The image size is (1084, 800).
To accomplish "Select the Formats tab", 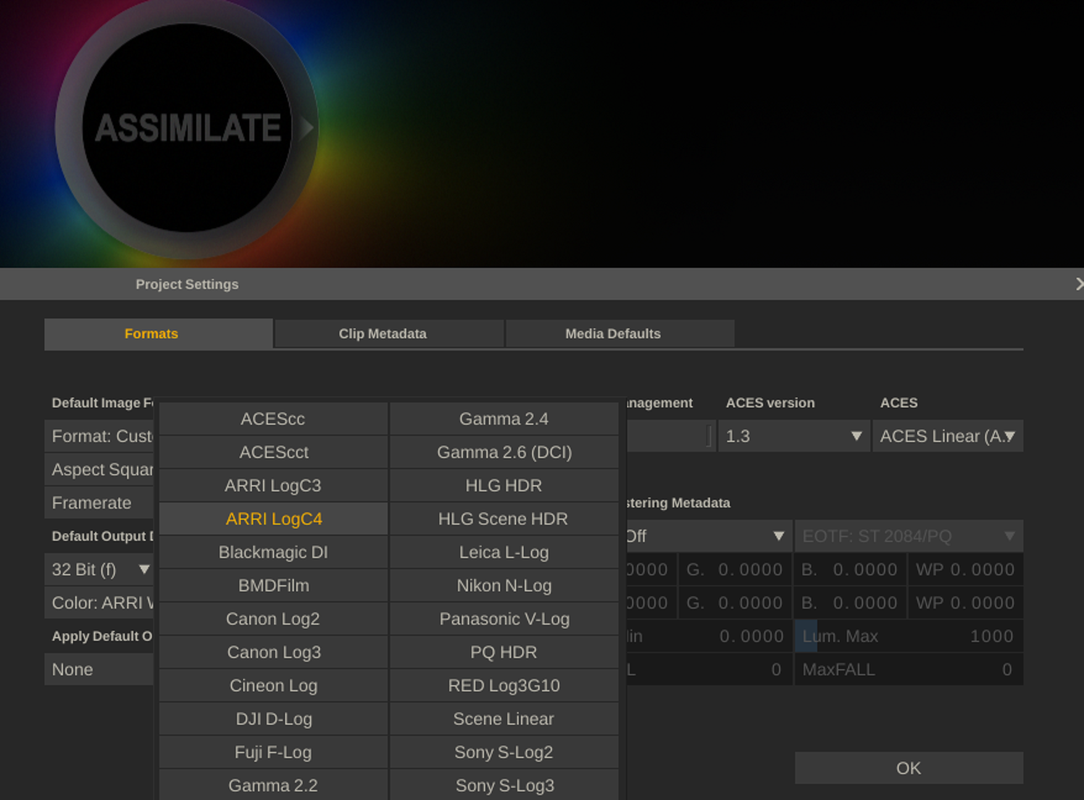I will coord(158,333).
